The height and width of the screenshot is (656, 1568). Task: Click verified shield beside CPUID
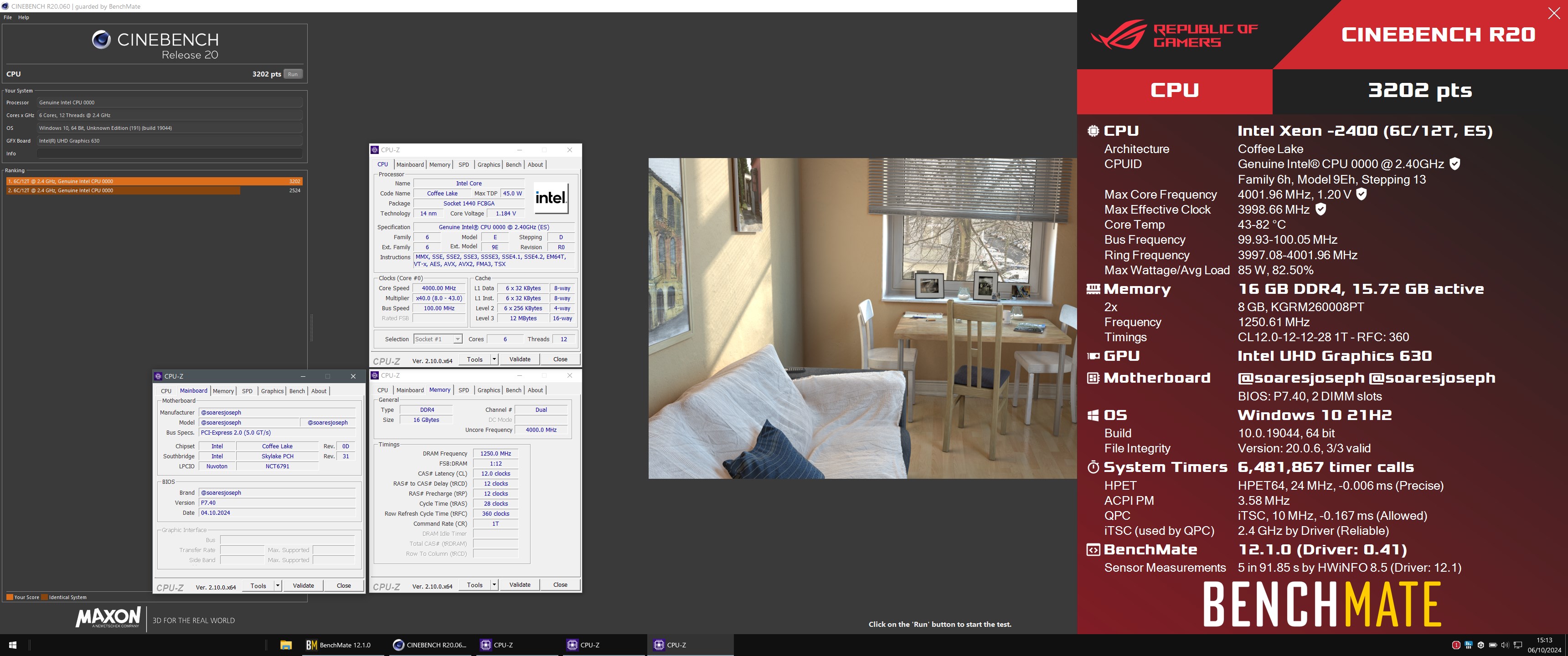click(1455, 164)
